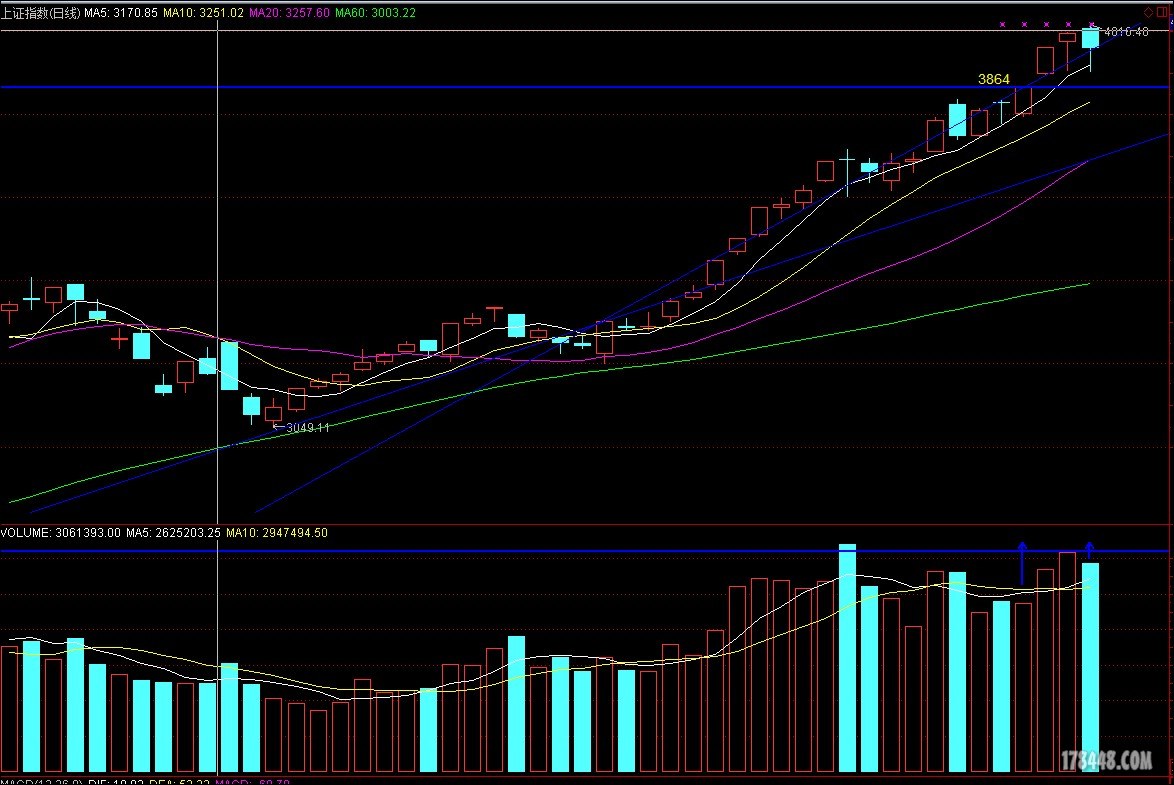Select the MA20: 3257.60 indicator label
The image size is (1174, 785).
click(x=289, y=13)
